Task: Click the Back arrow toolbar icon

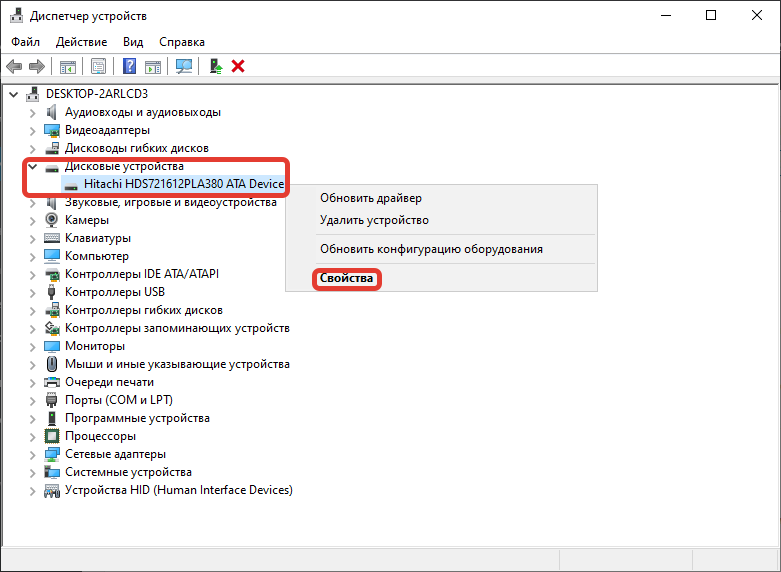Action: (x=14, y=66)
